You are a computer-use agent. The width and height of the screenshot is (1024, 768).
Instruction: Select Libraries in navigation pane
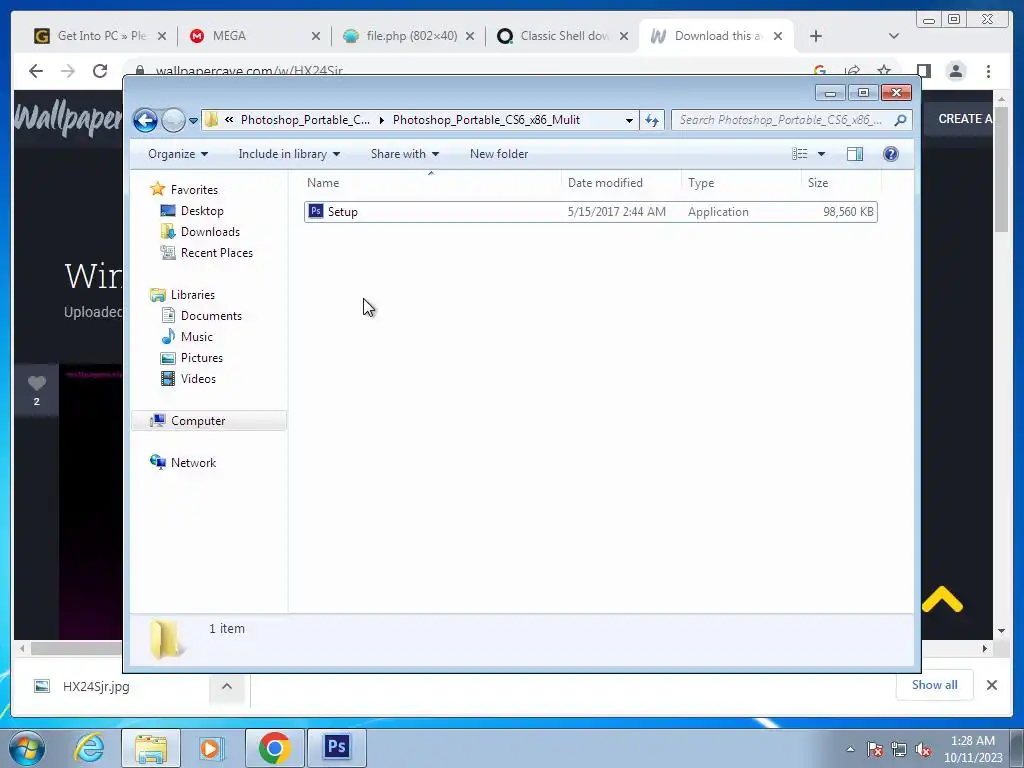pos(193,295)
